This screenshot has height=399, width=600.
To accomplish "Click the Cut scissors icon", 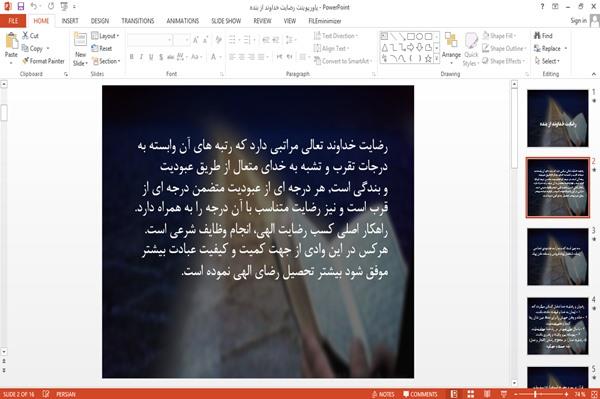I will point(25,36).
